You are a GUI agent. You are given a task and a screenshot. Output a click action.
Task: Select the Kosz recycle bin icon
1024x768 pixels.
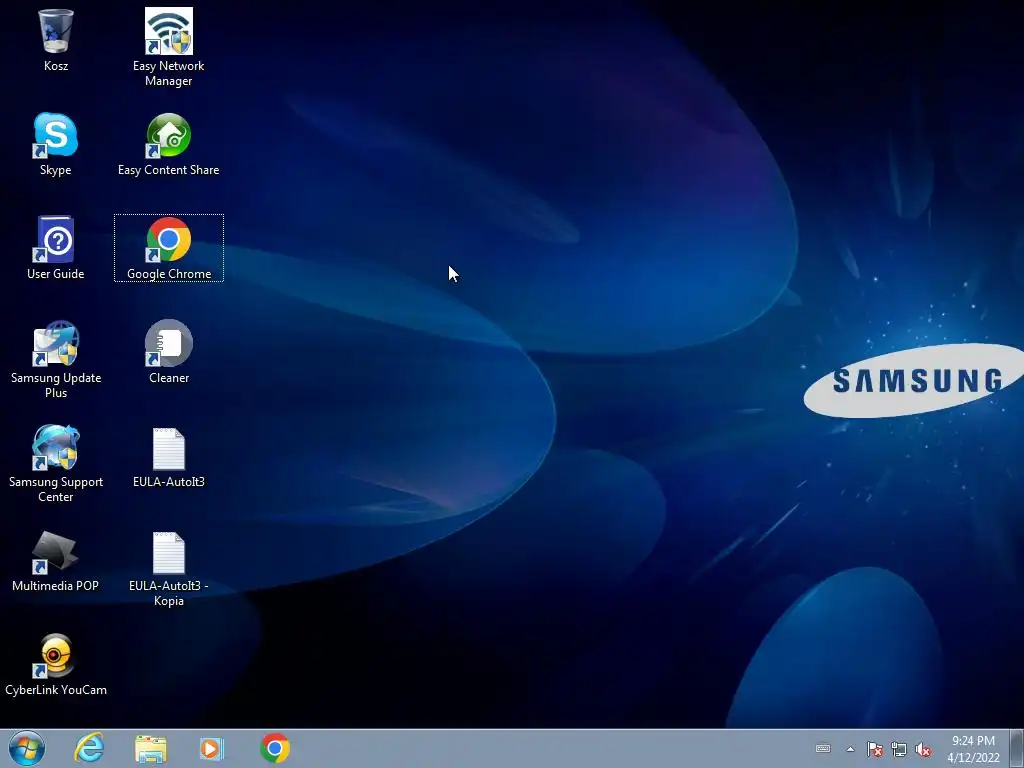click(x=56, y=39)
